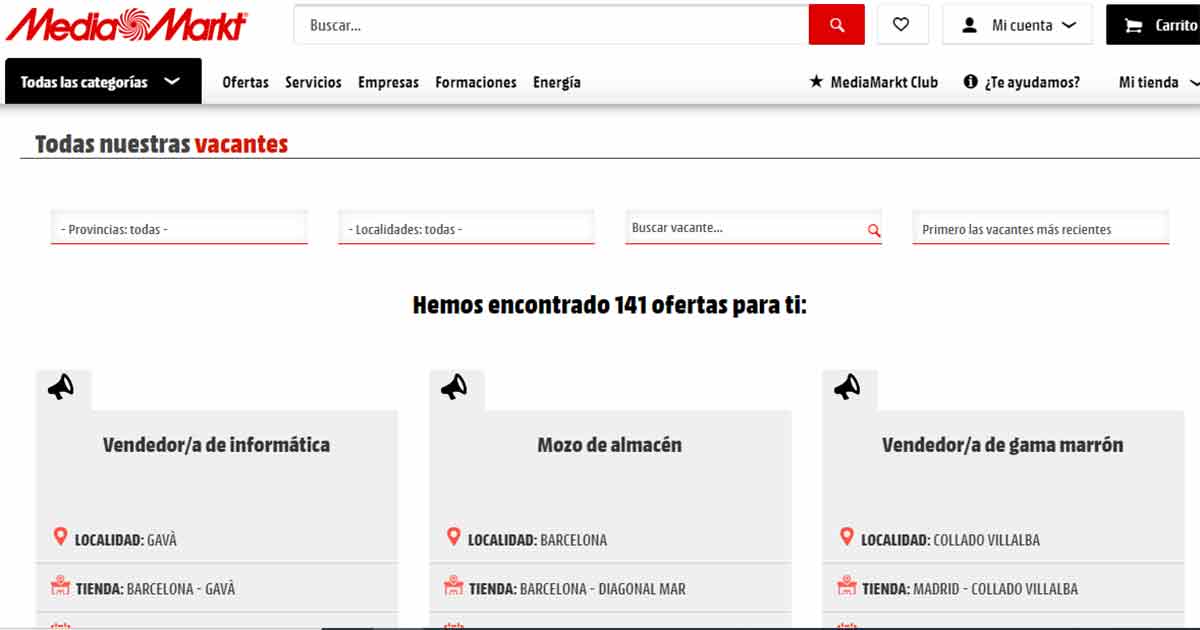The height and width of the screenshot is (630, 1200).
Task: Open the wishlist heart icon
Action: click(x=903, y=24)
